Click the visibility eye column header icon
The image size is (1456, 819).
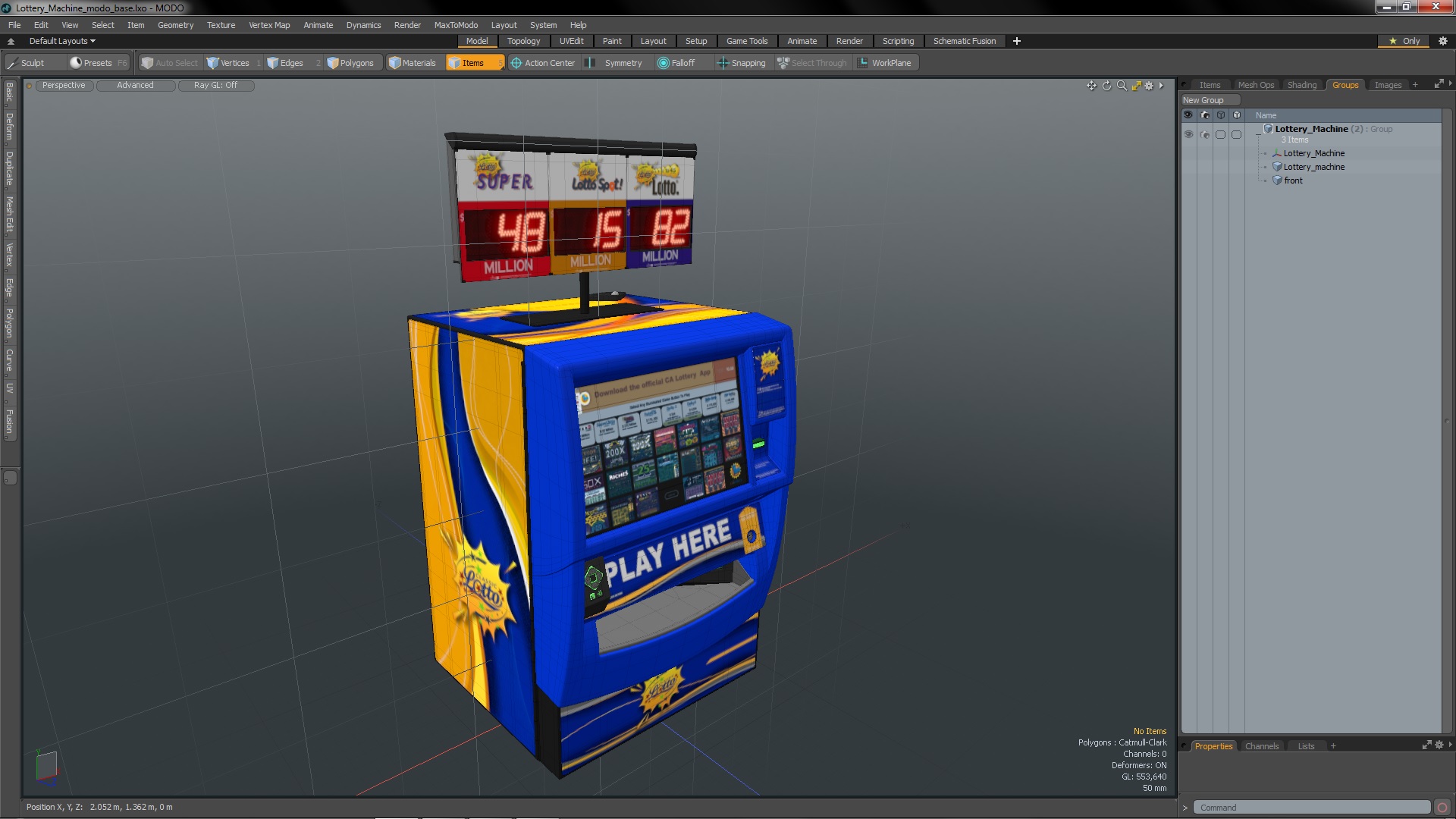(1188, 115)
